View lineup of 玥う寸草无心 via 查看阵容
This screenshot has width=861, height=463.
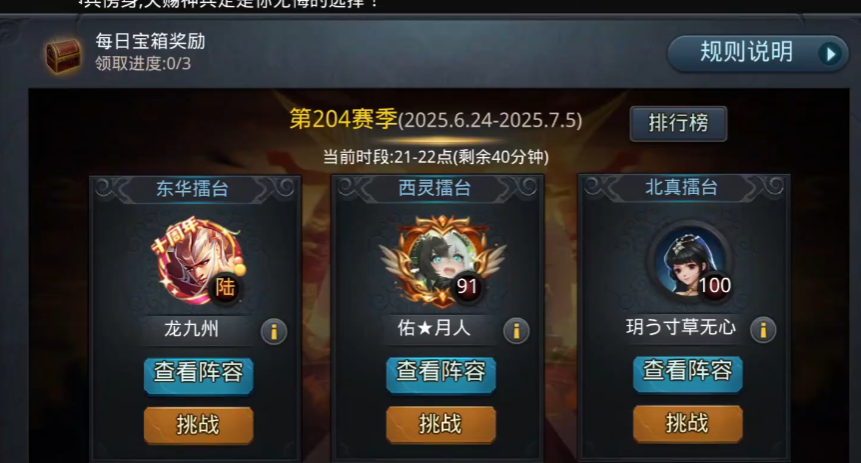687,372
